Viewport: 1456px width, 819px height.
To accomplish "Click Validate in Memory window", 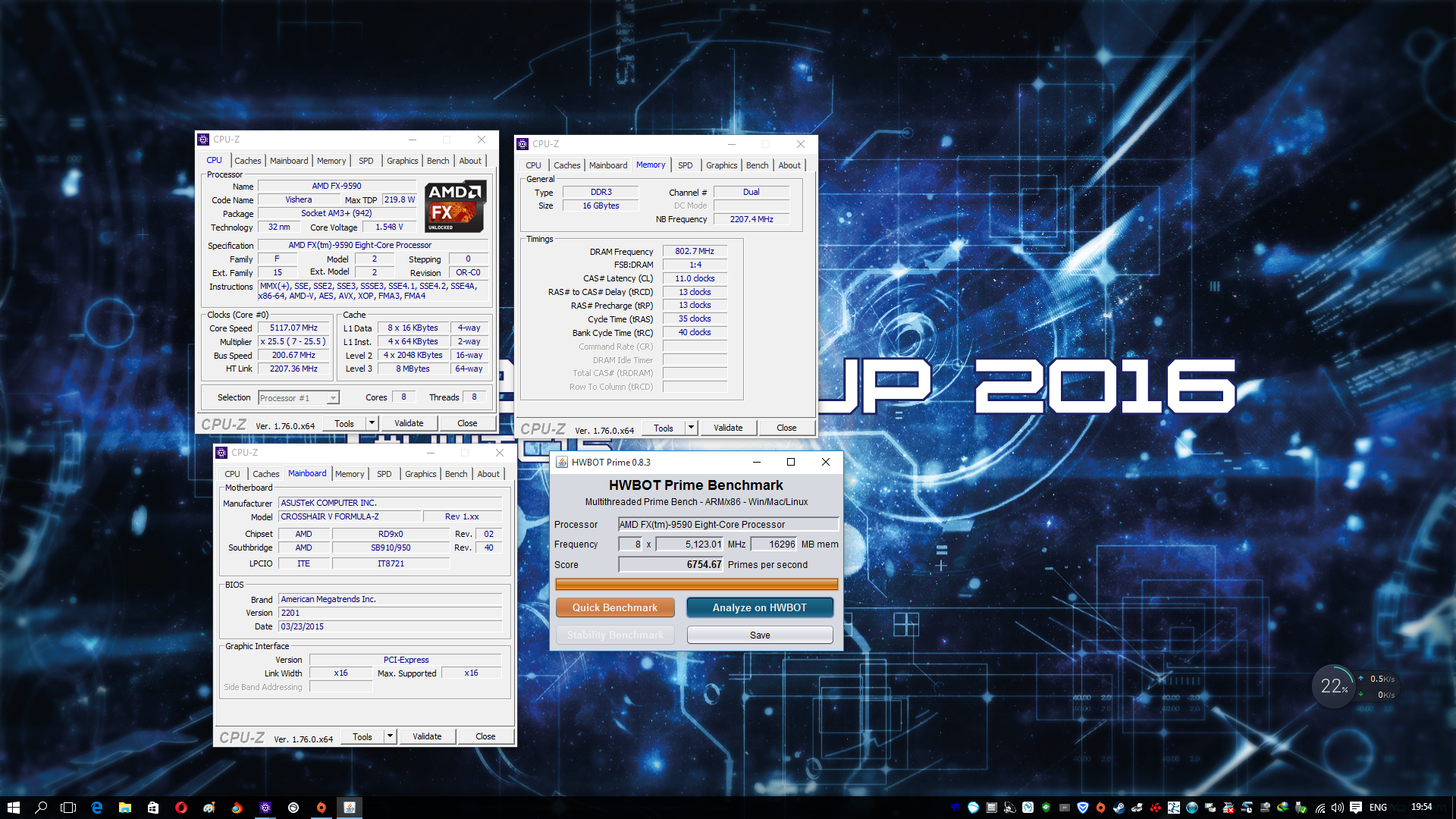I will (728, 428).
